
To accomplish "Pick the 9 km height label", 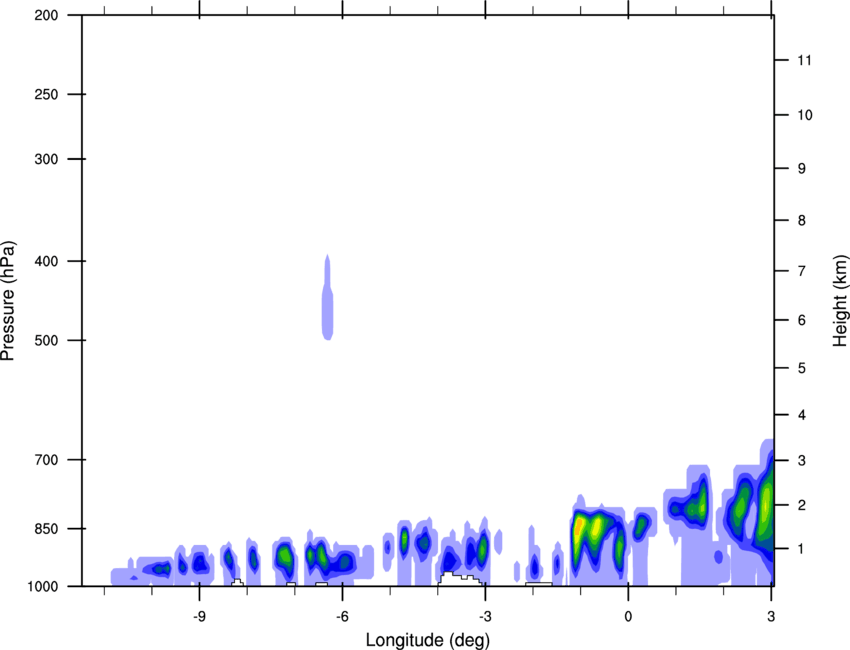I will coord(802,169).
